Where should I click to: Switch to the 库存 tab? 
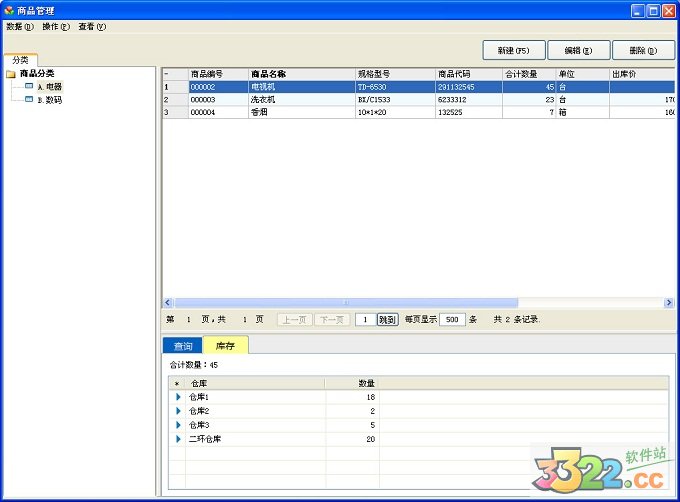(x=226, y=345)
